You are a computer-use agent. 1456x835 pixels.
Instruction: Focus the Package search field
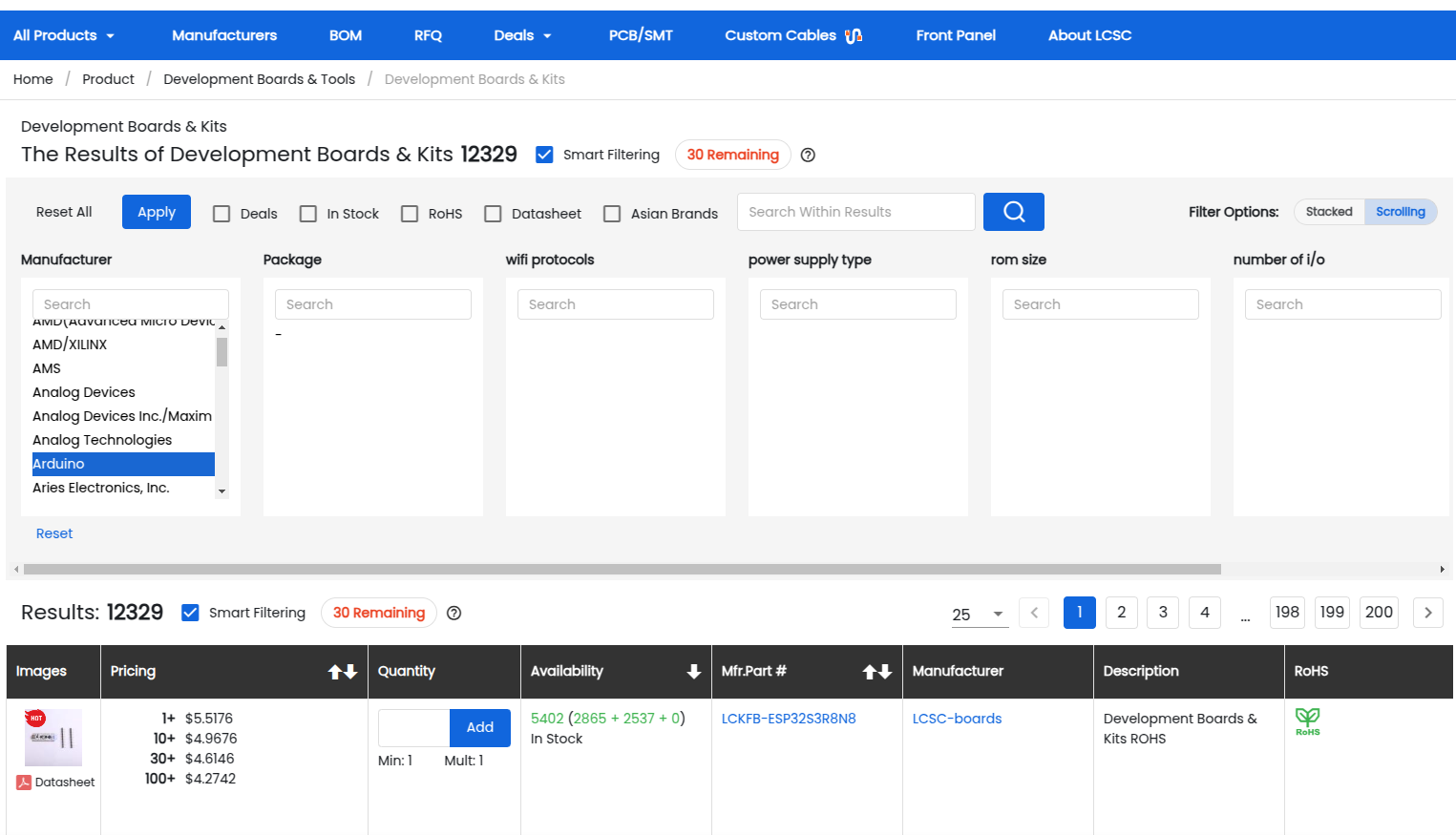coord(373,304)
